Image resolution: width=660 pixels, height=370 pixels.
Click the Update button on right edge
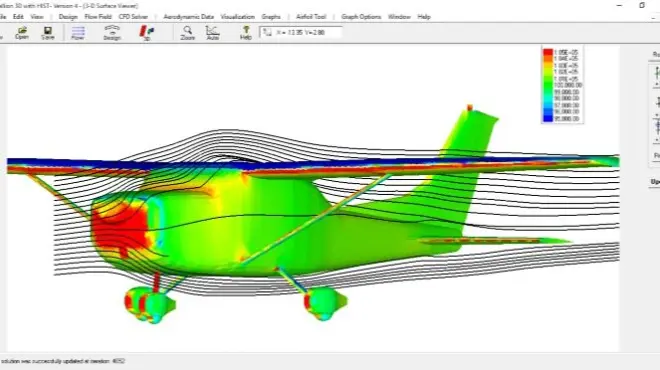[655, 182]
